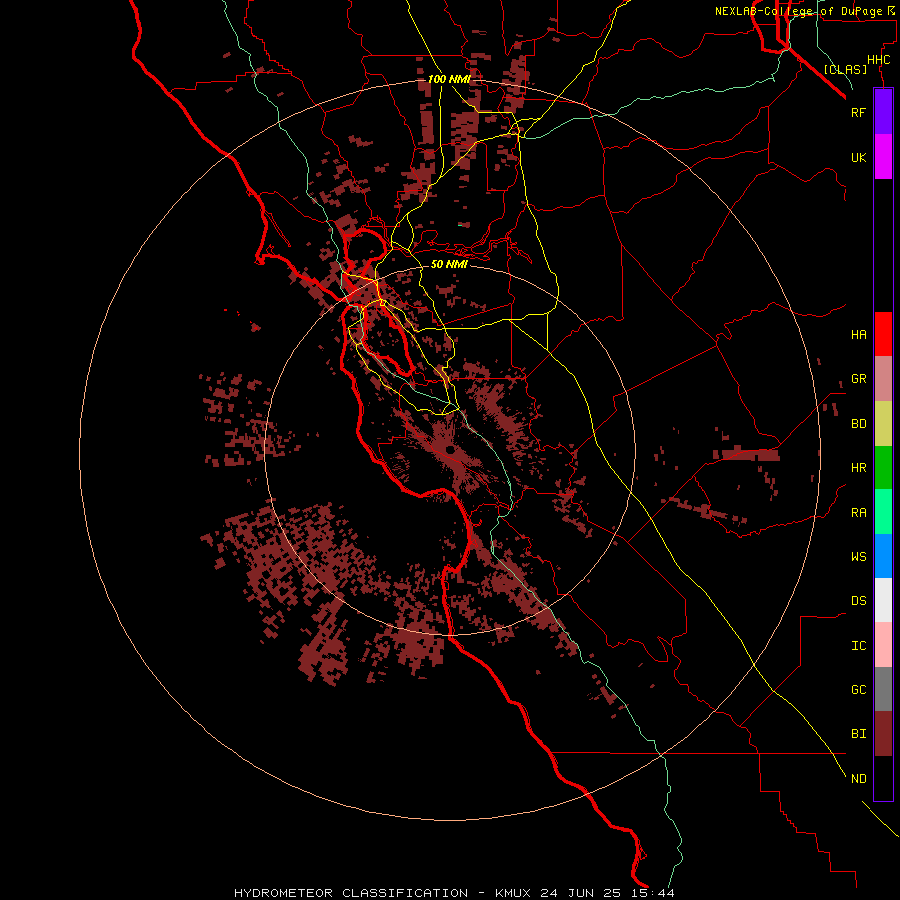Click the 'HR' legend label
900x900 pixels.
coord(858,468)
